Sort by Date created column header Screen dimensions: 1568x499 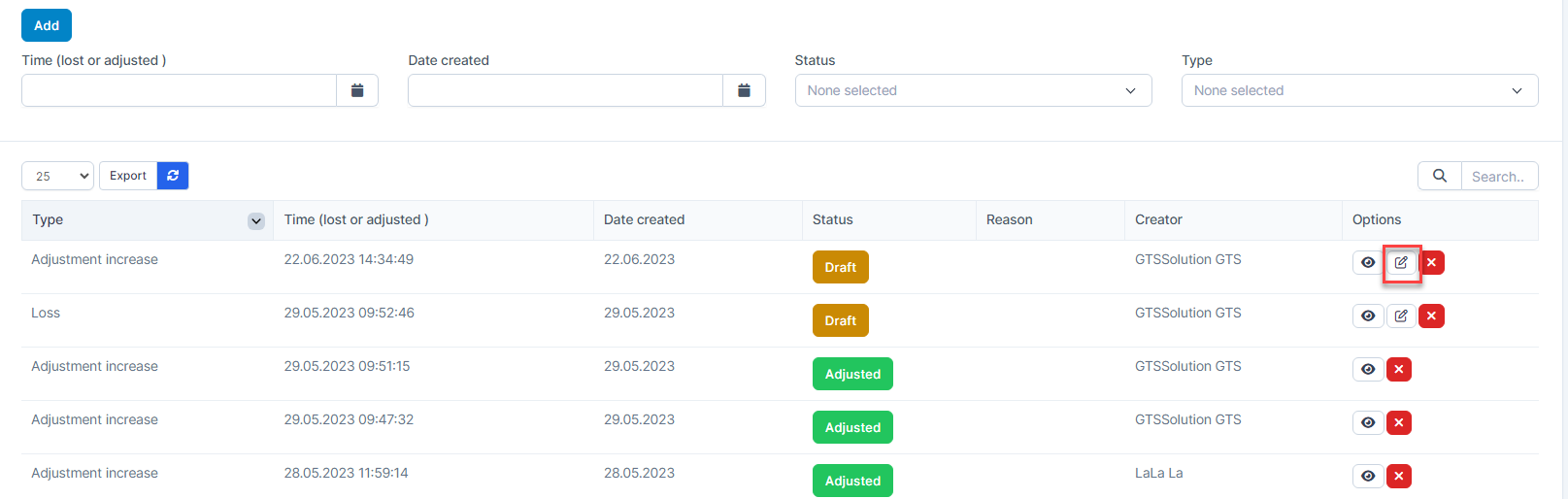pyautogui.click(x=697, y=220)
